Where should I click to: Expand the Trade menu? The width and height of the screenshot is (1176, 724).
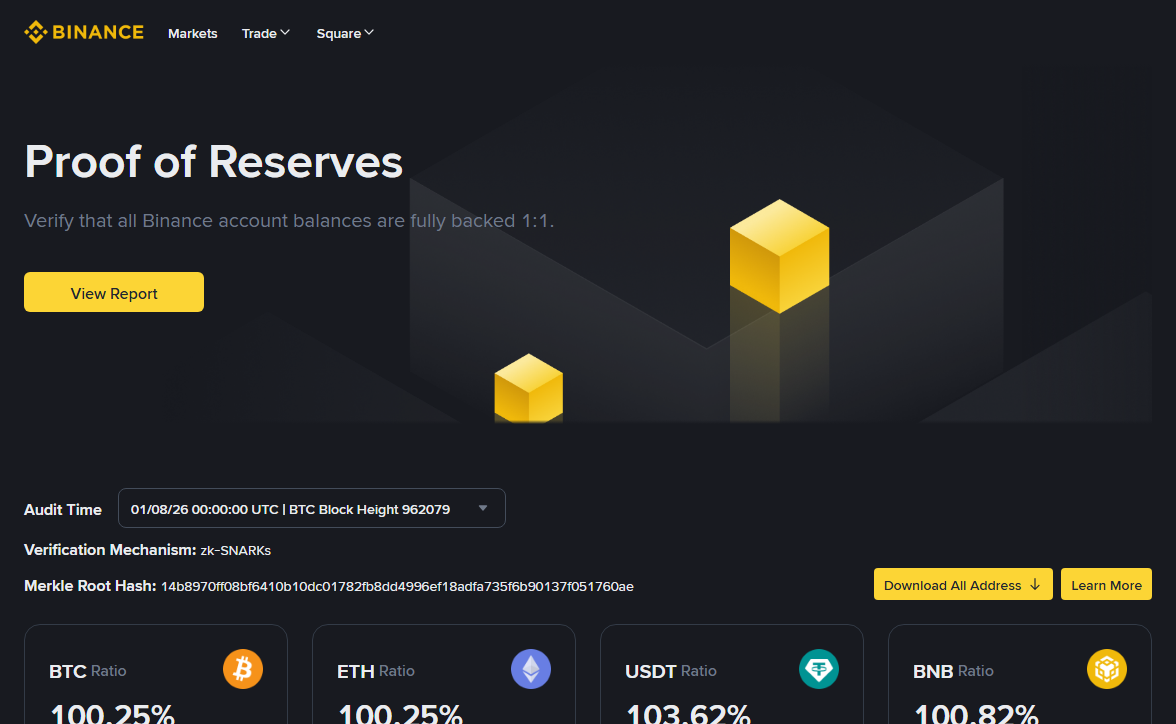click(266, 34)
